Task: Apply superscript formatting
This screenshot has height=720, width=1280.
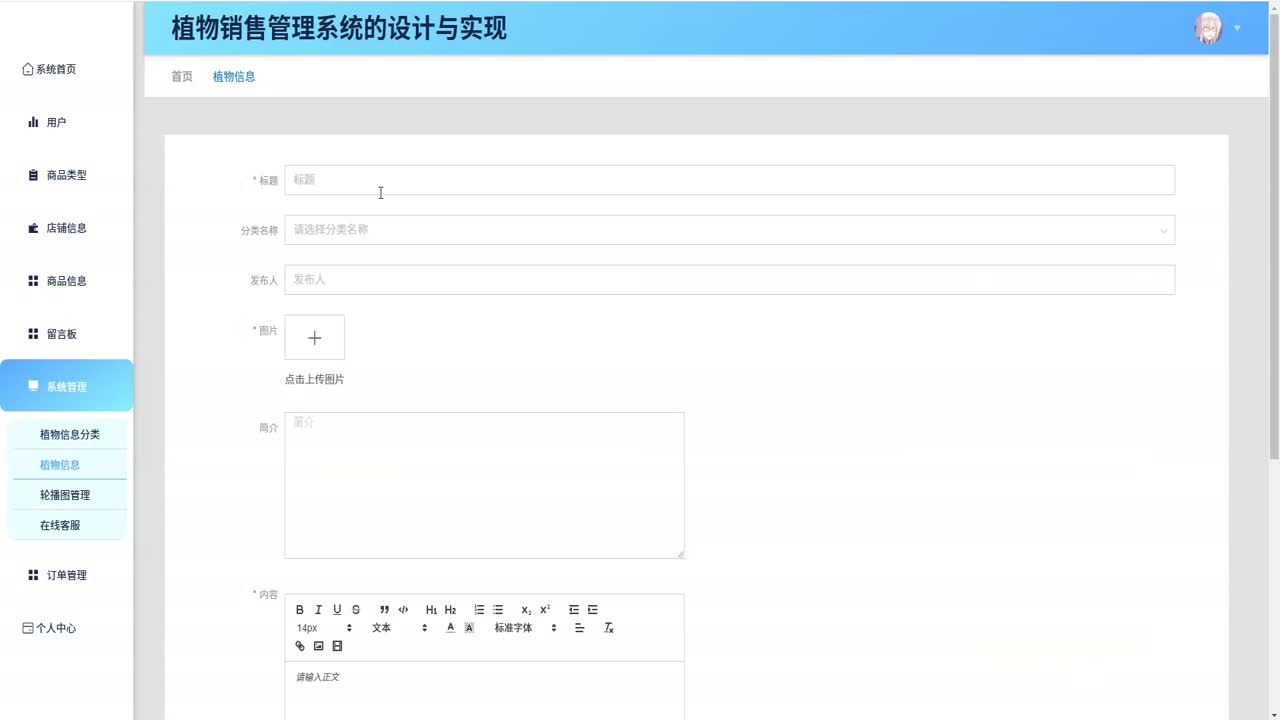Action: (545, 610)
